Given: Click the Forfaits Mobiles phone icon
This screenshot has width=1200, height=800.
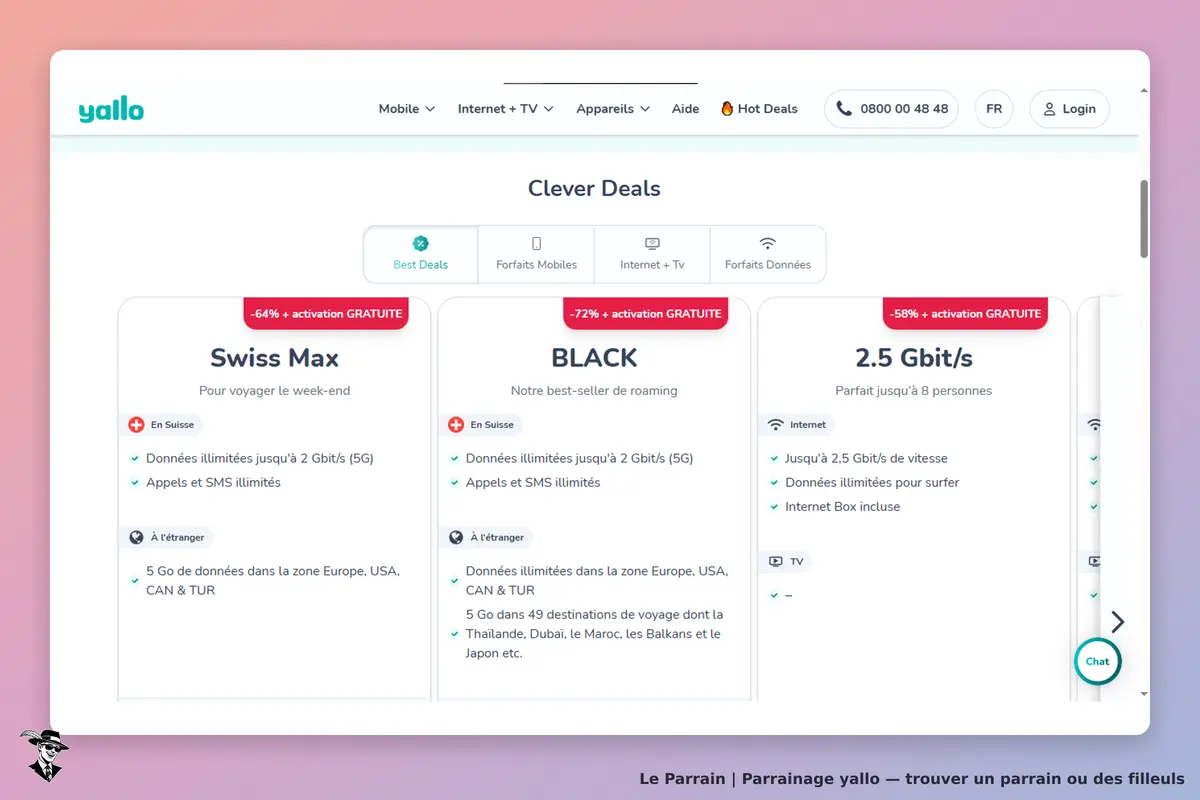Looking at the screenshot, I should 536,243.
